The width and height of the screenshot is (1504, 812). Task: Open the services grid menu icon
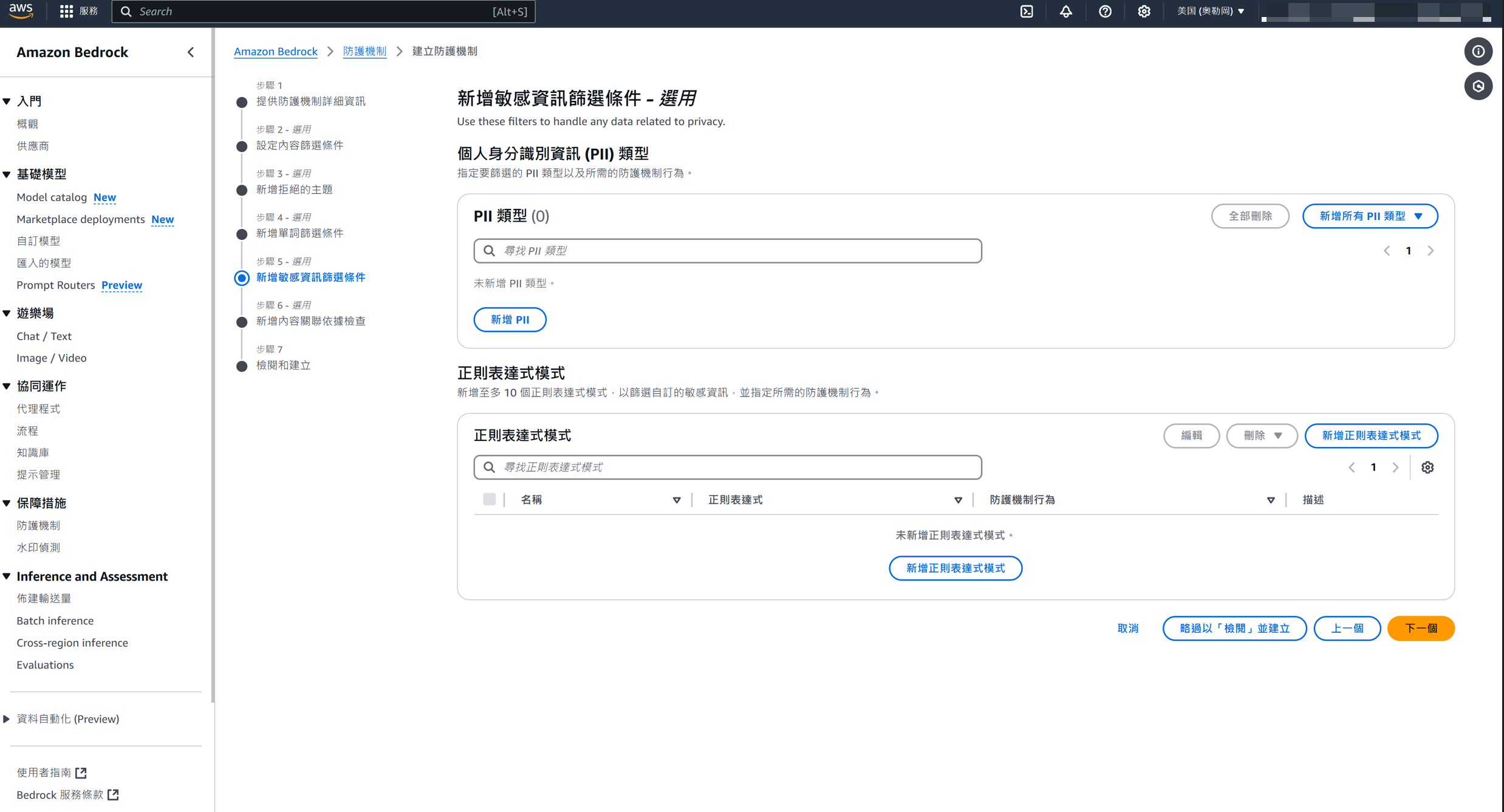click(x=66, y=12)
